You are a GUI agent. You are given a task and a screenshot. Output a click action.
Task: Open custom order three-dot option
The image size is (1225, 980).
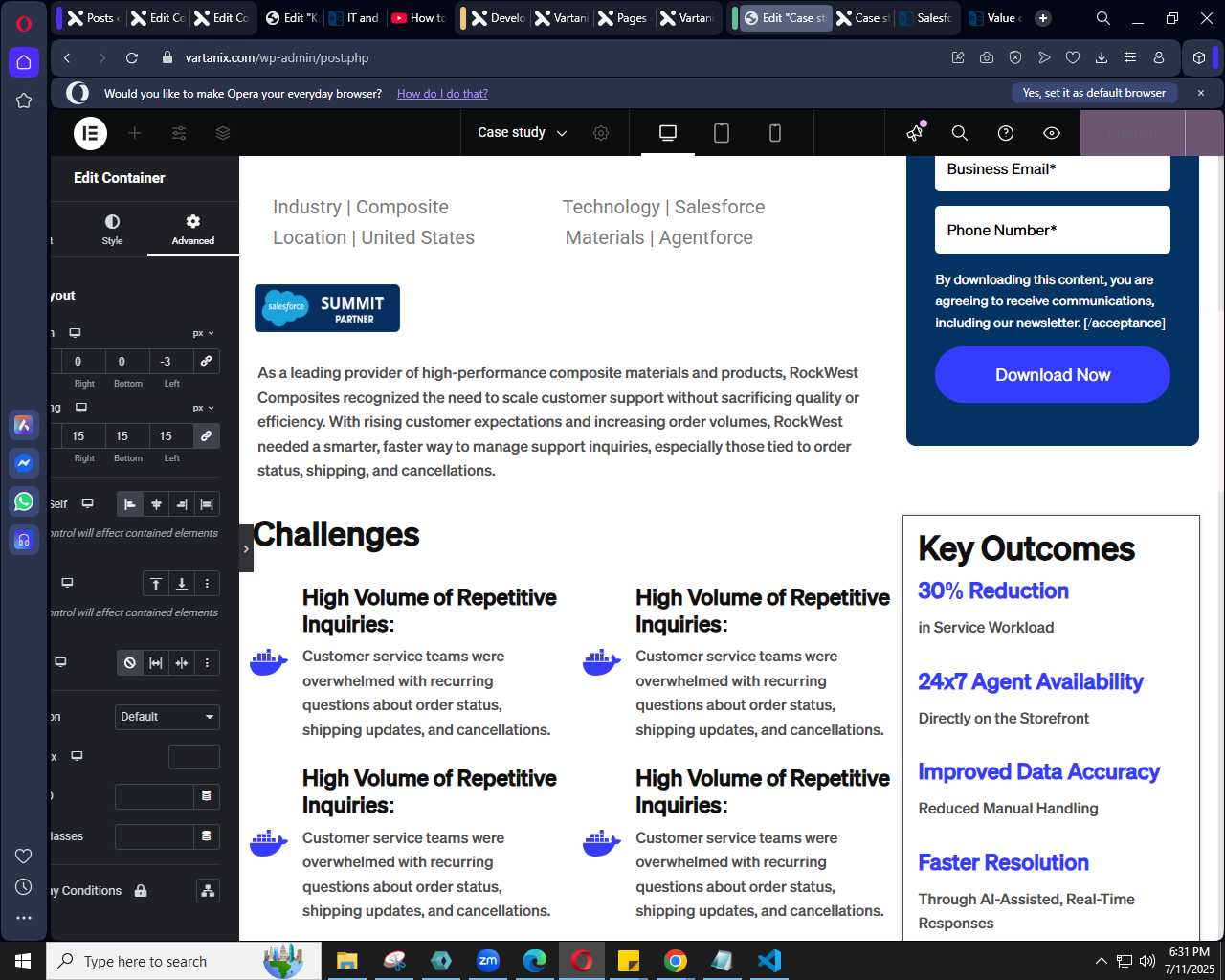point(207,583)
